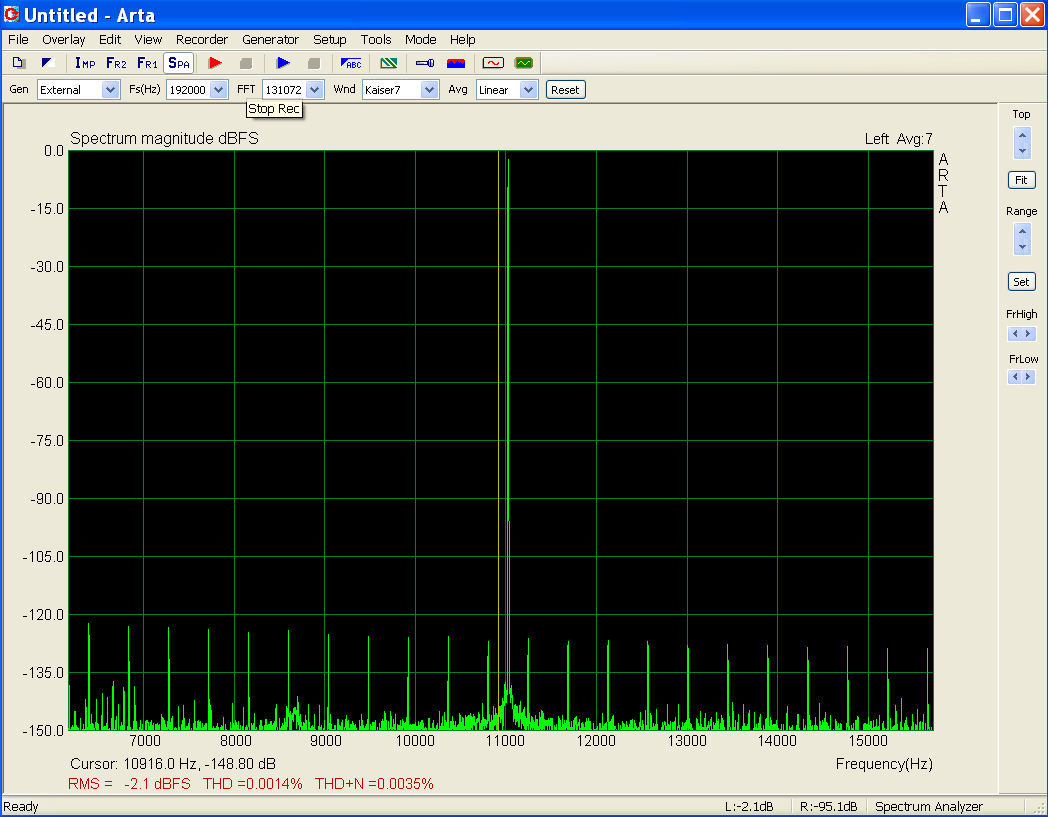
Task: Click the FrHigh left arrow
Action: point(1015,334)
